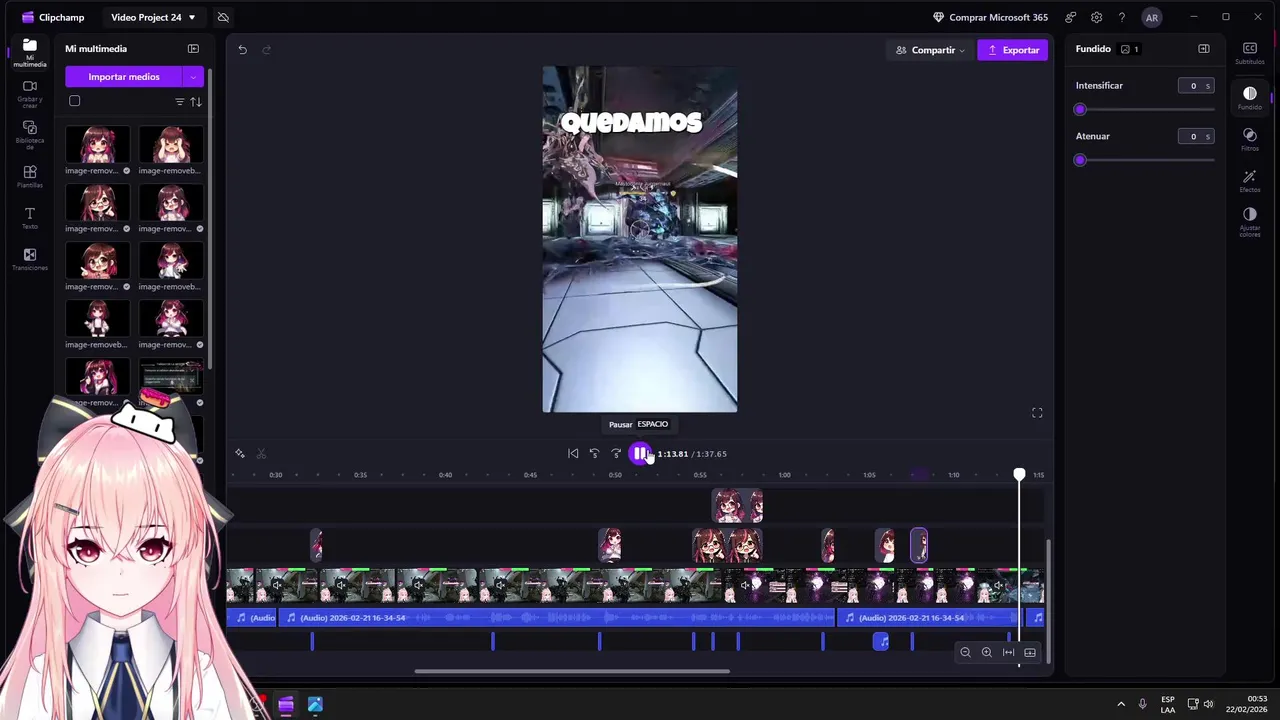Show hidden system tray icons
1280x720 pixels.
(1120, 704)
